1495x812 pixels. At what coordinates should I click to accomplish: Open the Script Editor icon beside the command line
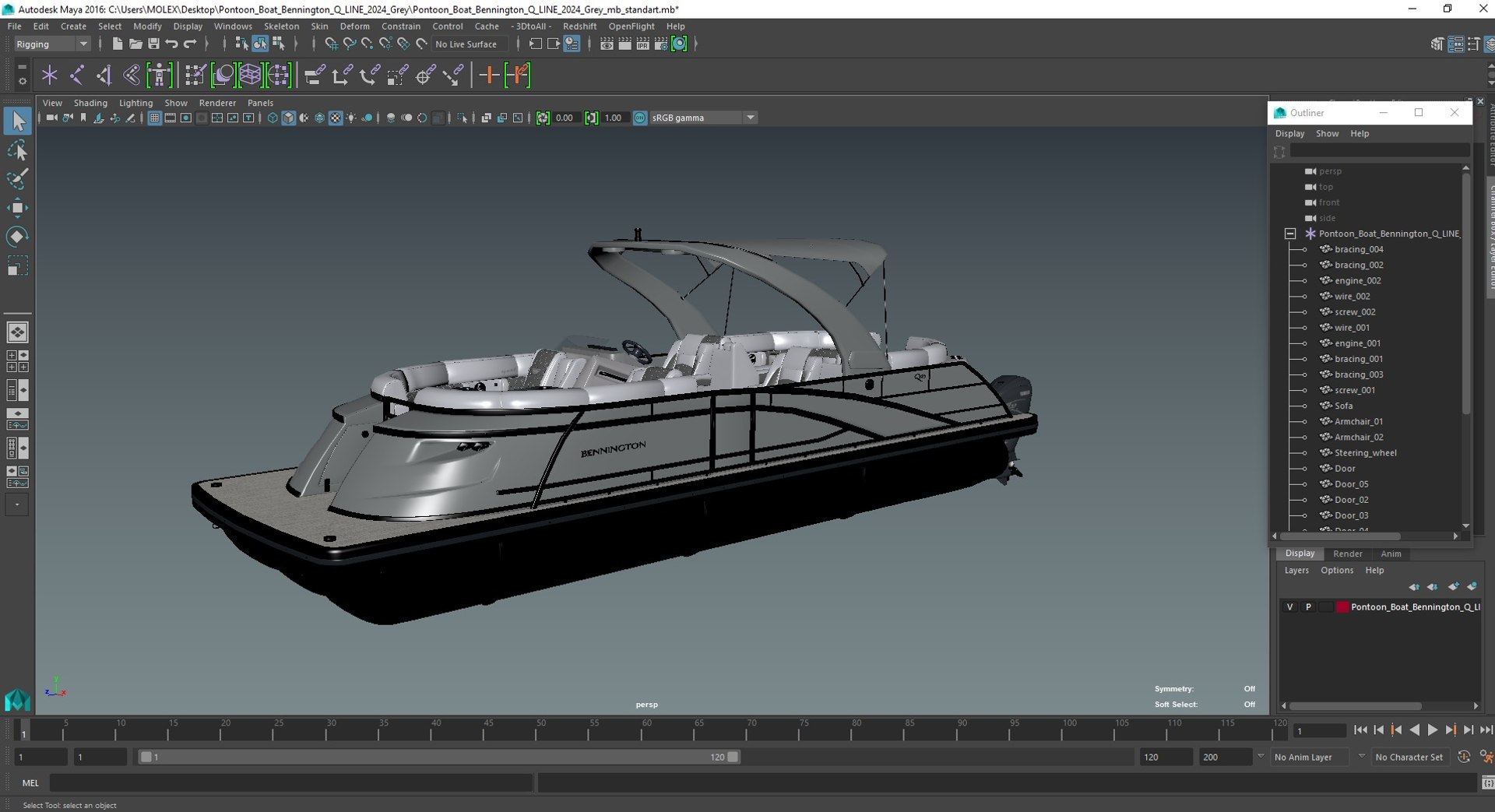1487,783
